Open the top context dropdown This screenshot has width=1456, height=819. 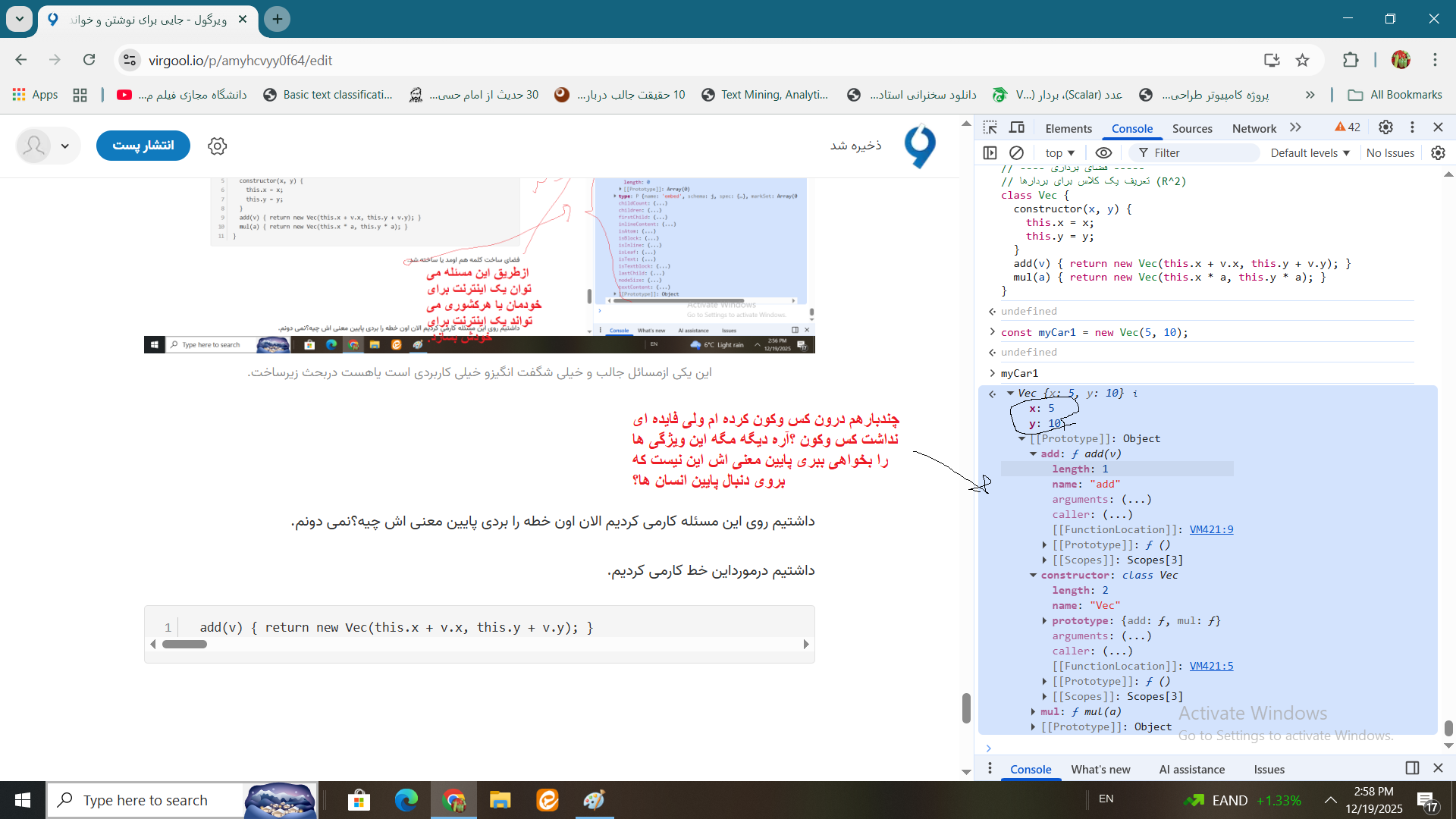pos(1059,152)
